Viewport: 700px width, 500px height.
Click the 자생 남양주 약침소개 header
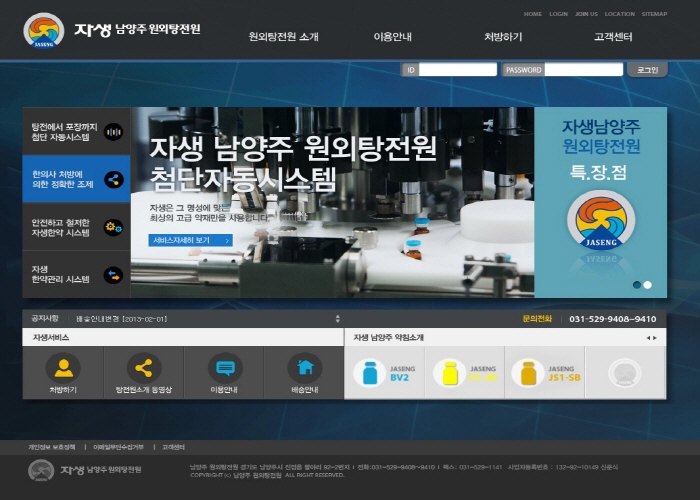point(388,338)
